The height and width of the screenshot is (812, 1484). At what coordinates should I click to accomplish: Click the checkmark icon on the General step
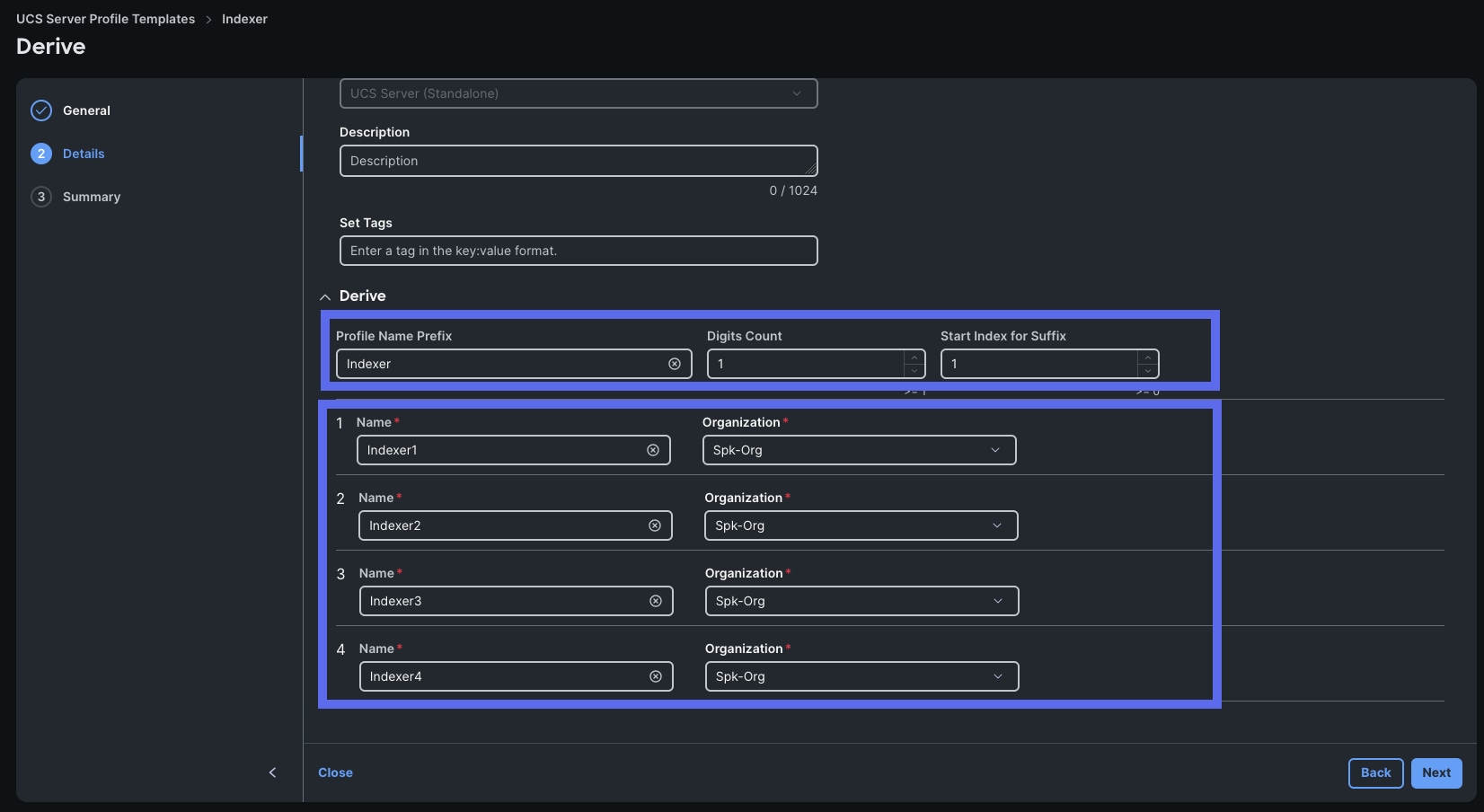(x=40, y=110)
